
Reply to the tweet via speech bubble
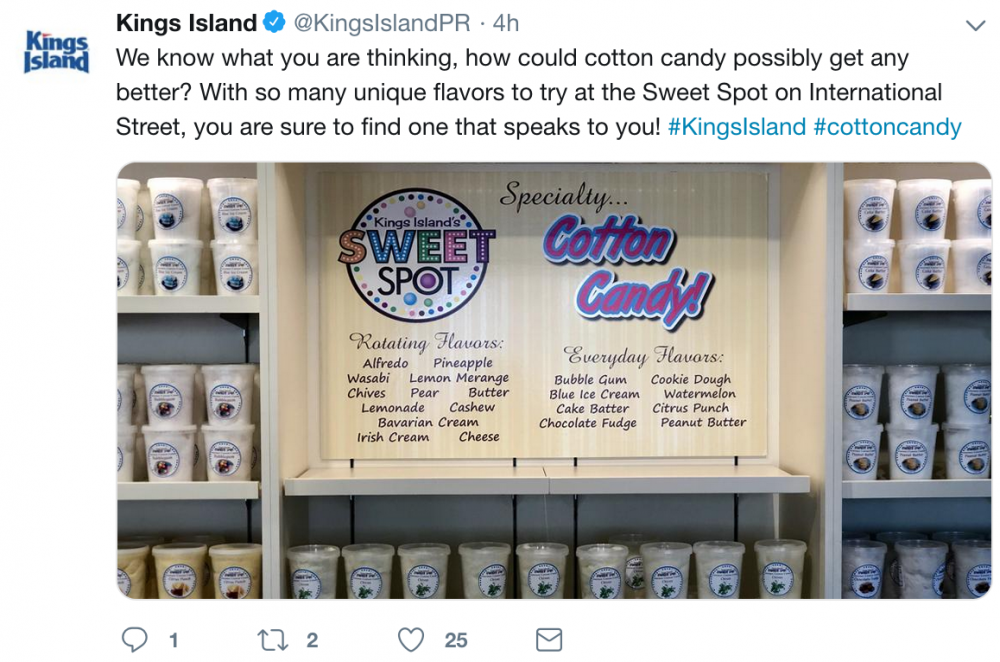134,639
